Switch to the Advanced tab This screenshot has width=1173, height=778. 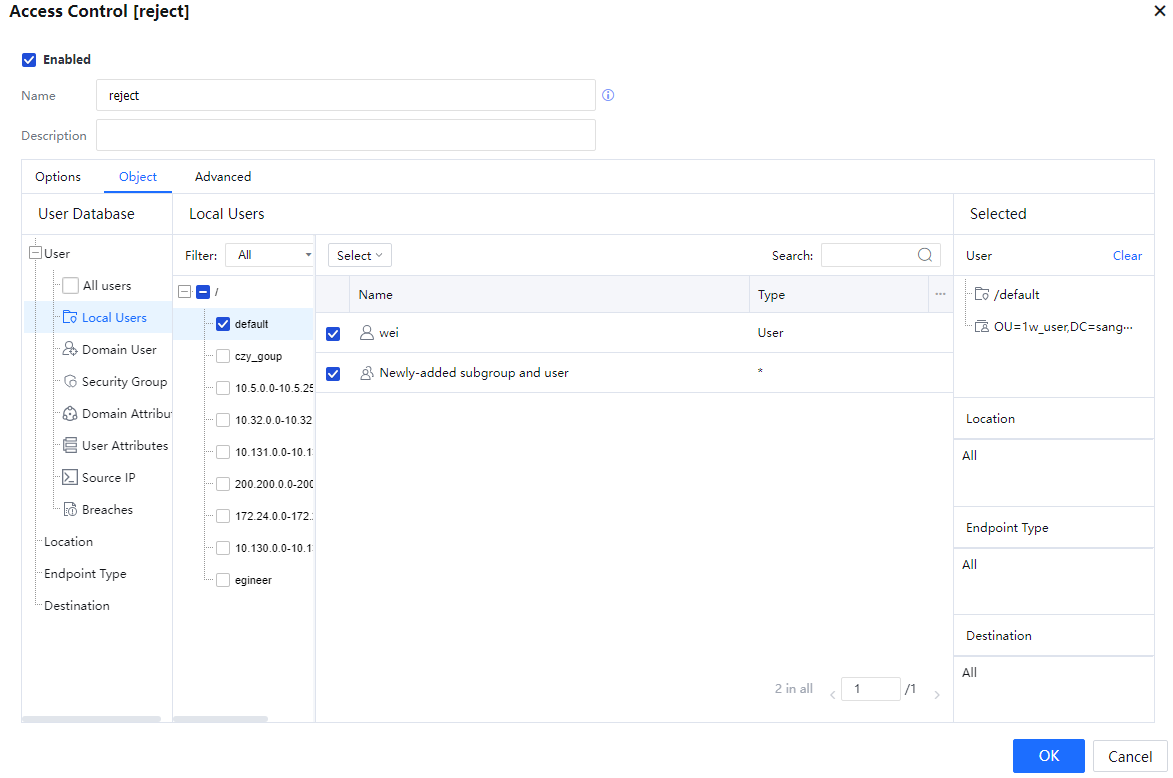[x=223, y=177]
